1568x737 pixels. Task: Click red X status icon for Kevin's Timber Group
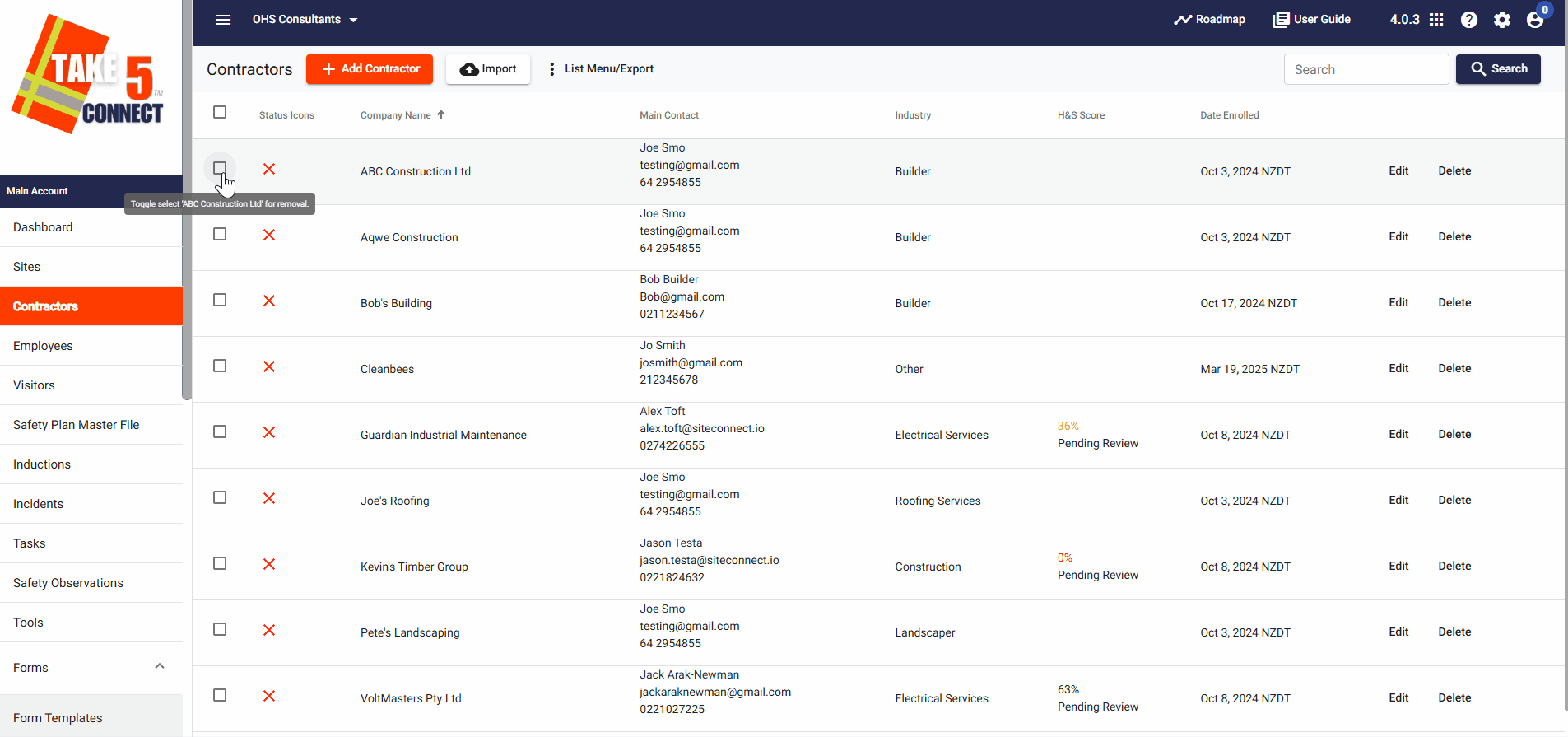pos(269,564)
